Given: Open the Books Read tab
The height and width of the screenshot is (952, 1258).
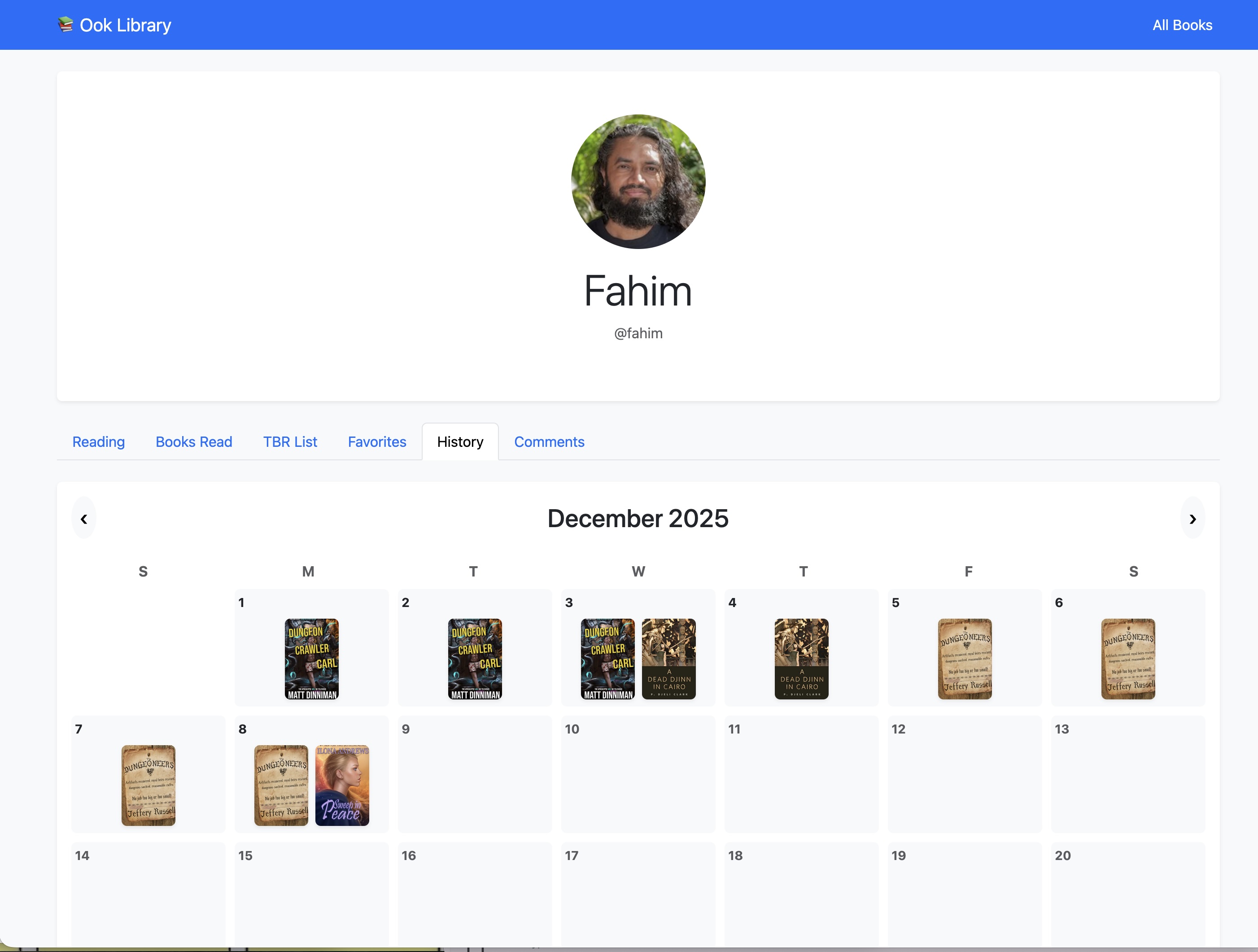Looking at the screenshot, I should (193, 442).
